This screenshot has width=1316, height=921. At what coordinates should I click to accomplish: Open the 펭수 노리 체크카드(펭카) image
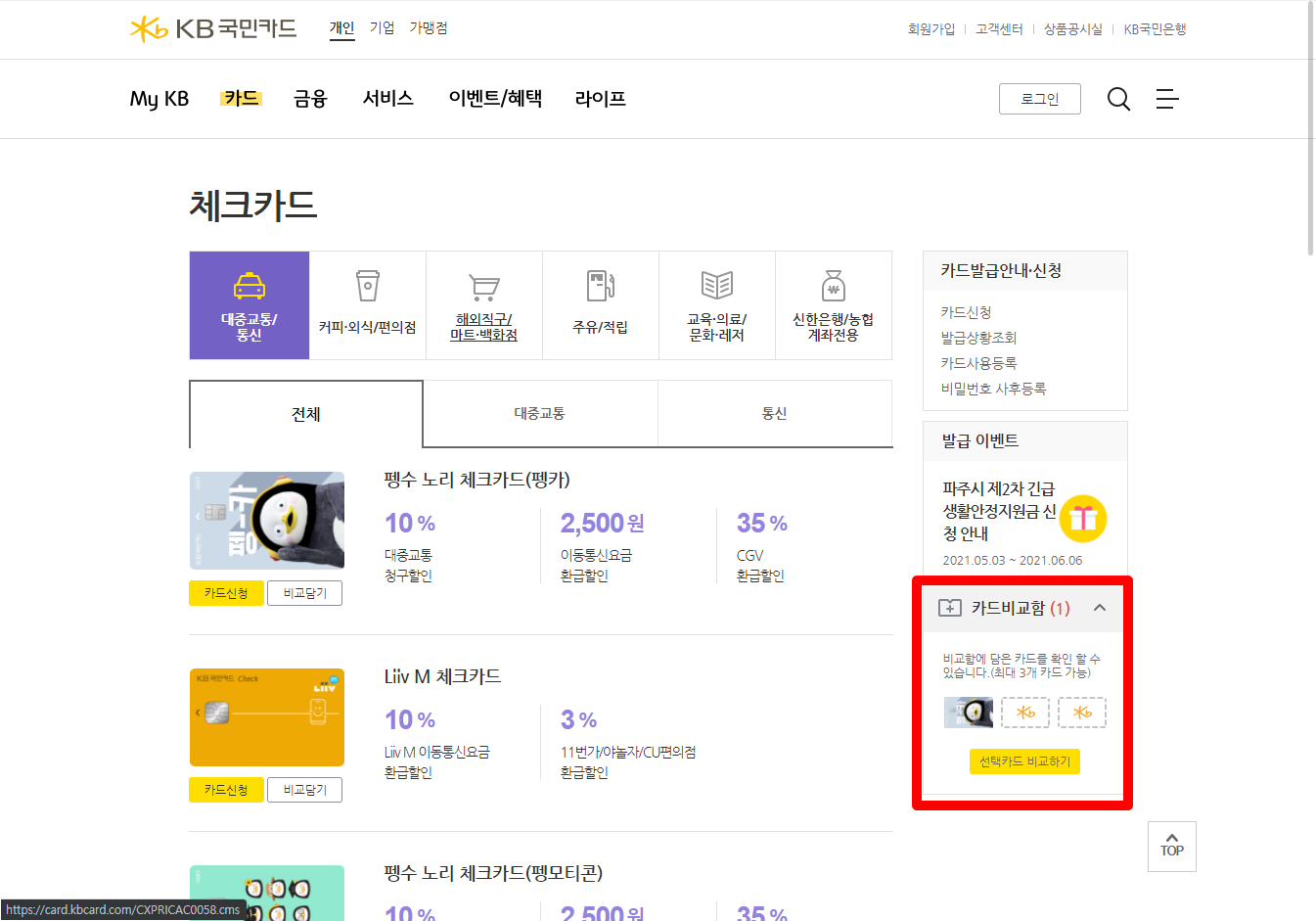[267, 521]
